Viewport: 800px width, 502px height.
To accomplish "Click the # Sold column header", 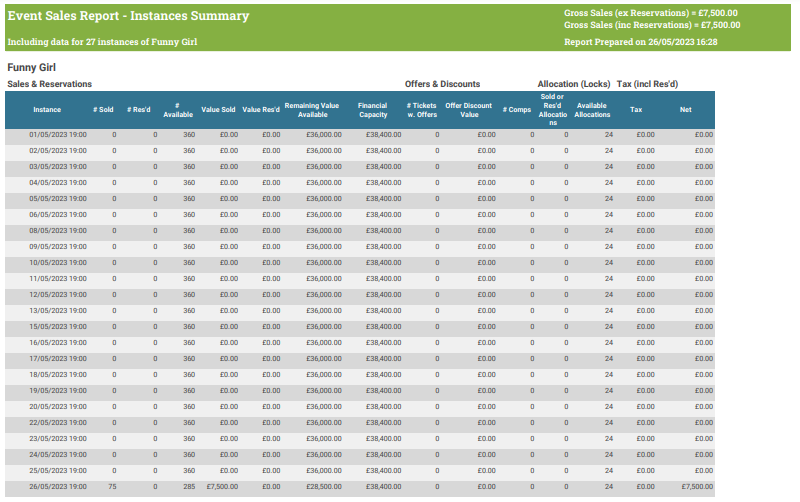I will (x=103, y=110).
